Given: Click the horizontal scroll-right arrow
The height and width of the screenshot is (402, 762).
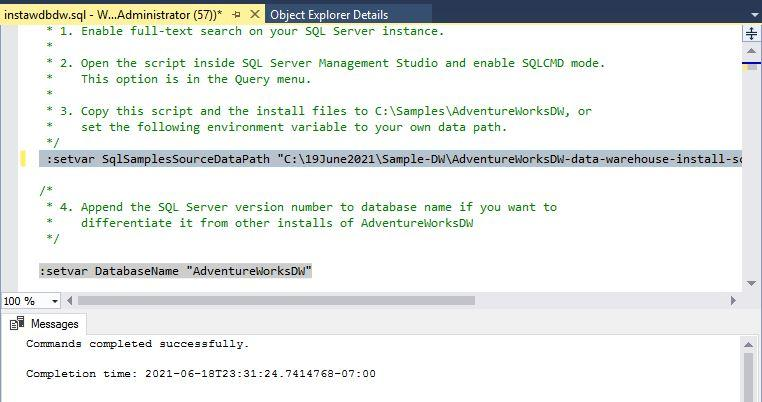Looking at the screenshot, I should tap(733, 301).
